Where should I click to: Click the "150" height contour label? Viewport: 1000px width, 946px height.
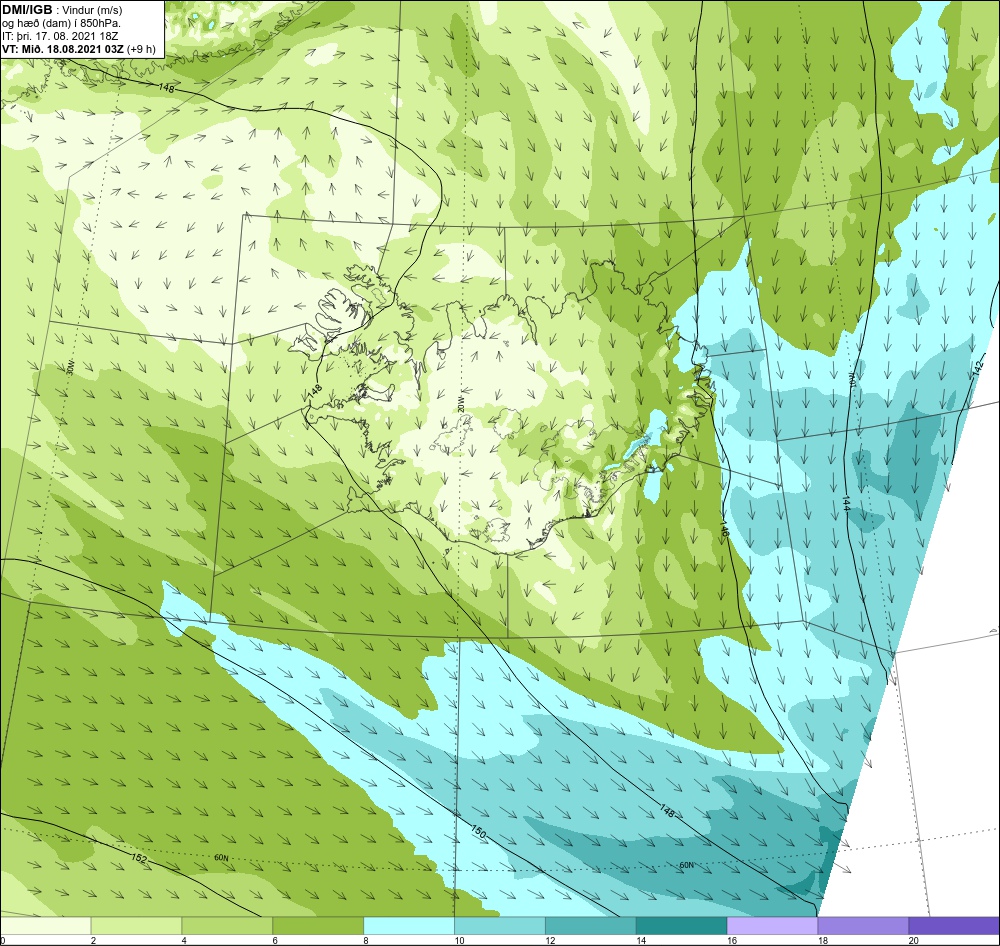click(x=478, y=832)
